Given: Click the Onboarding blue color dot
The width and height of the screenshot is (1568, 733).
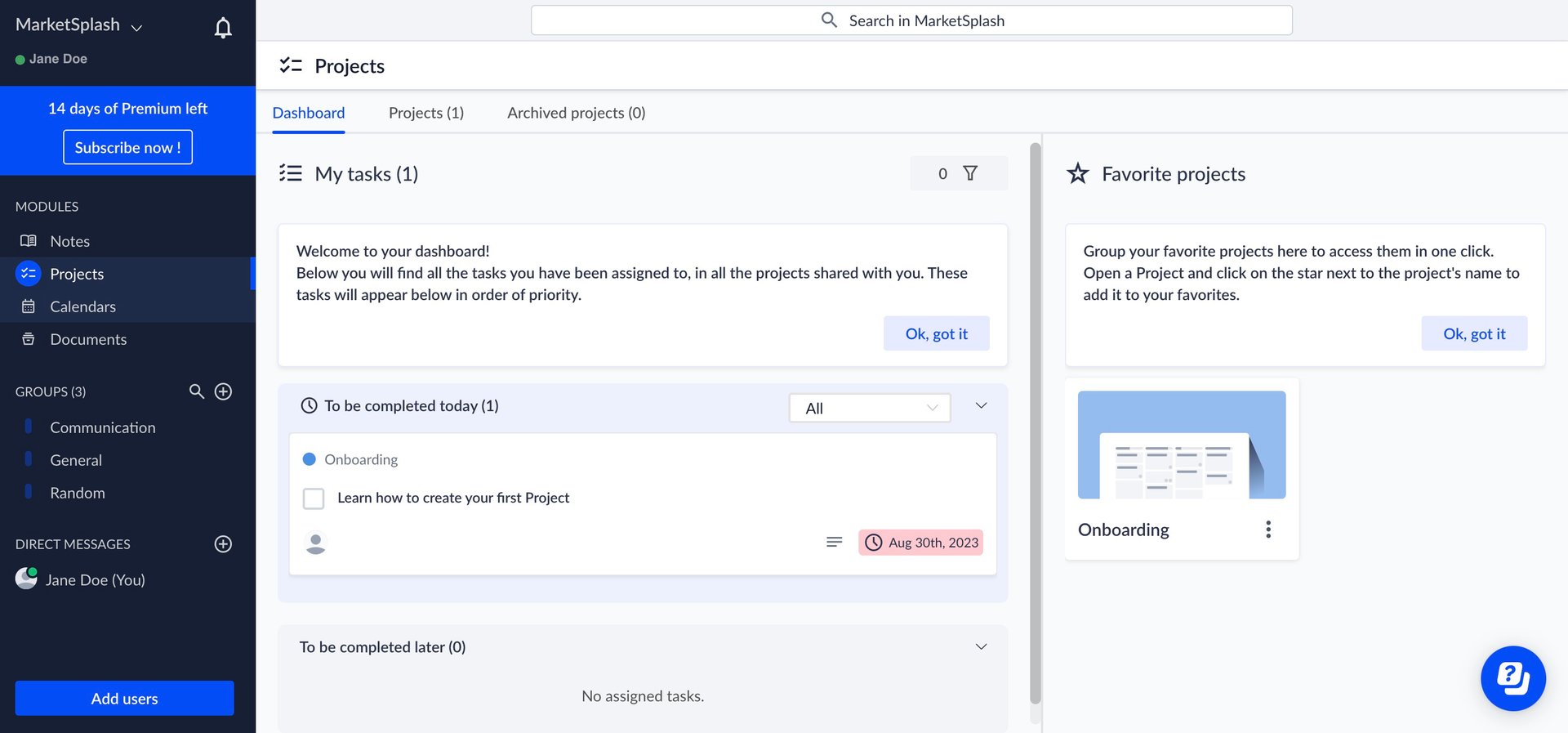Looking at the screenshot, I should point(310,459).
